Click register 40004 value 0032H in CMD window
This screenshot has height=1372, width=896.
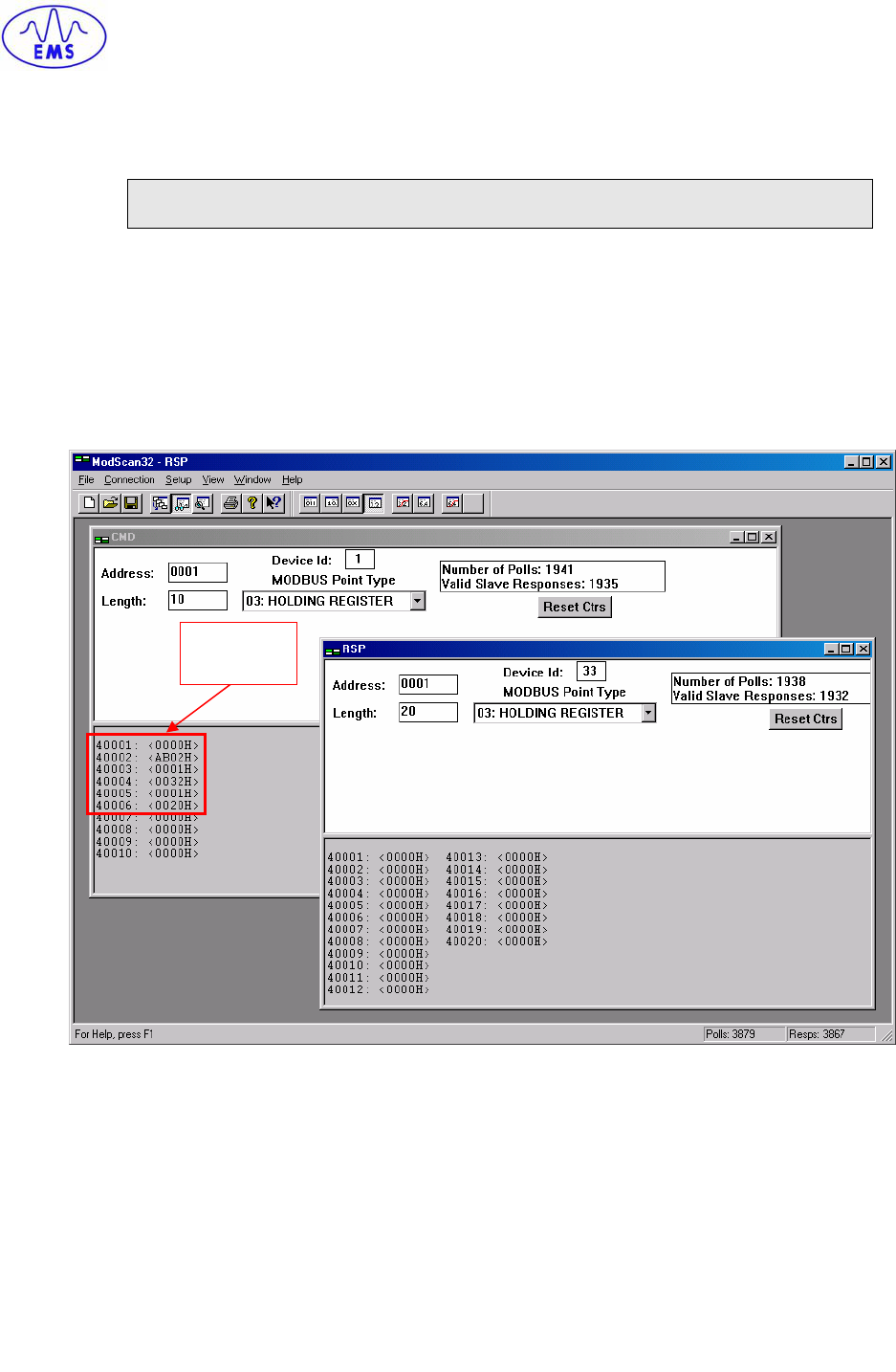tap(174, 782)
